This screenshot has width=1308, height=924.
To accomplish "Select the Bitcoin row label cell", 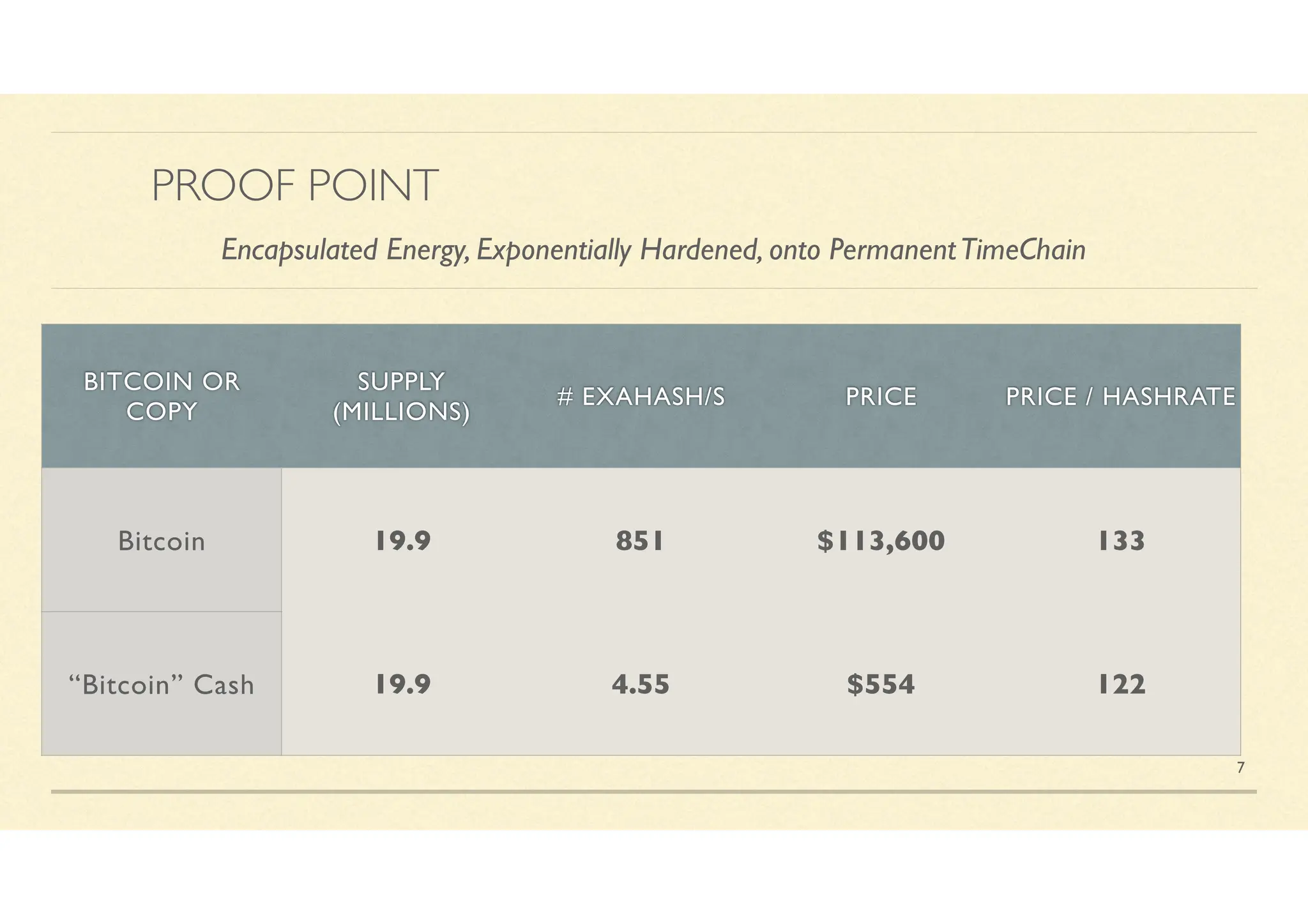I will (162, 540).
